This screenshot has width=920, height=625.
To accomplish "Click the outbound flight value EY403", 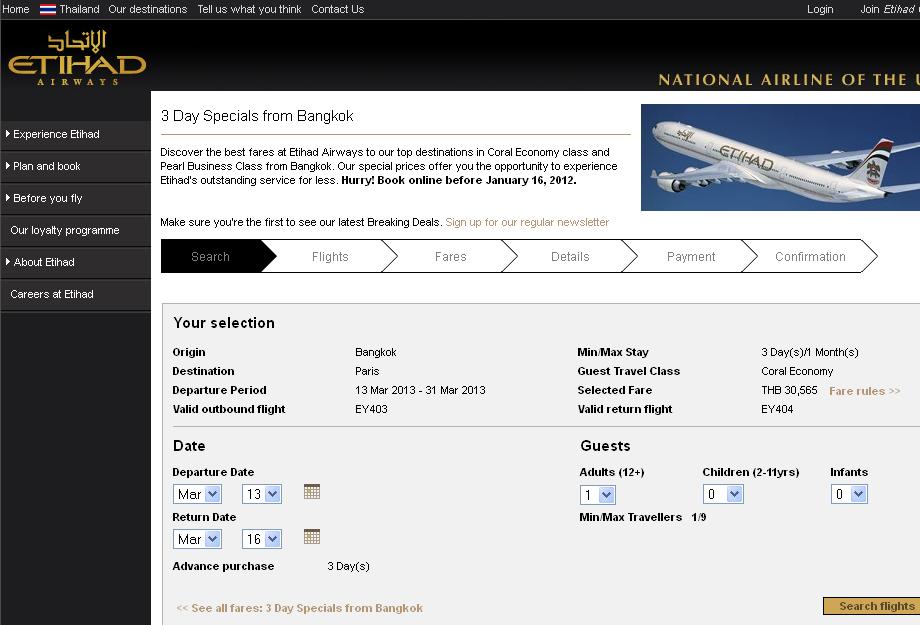I will (x=371, y=409).
